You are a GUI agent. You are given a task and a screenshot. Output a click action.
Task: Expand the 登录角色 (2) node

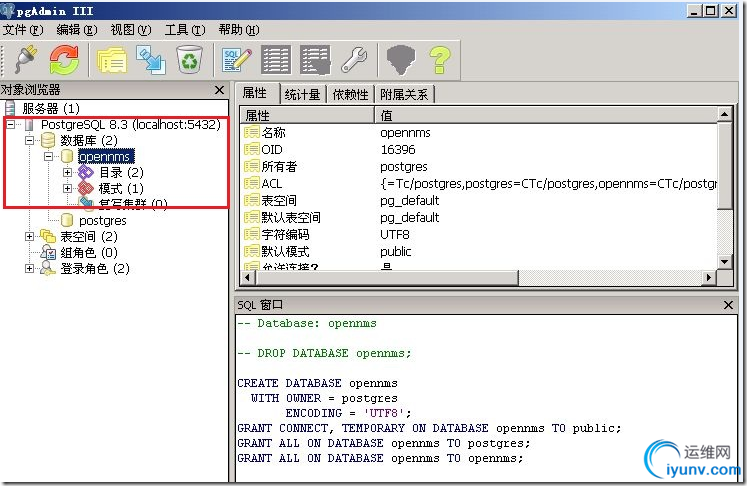click(x=30, y=268)
